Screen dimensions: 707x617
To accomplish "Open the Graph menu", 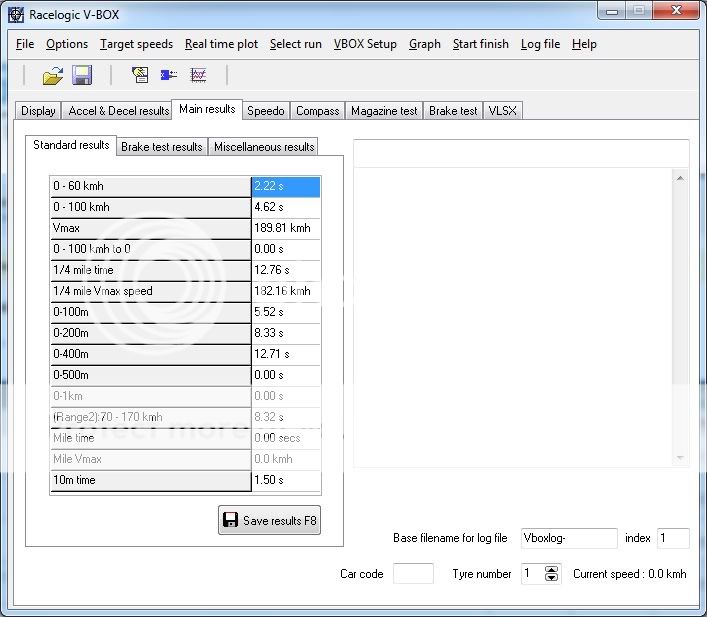I will pos(425,44).
